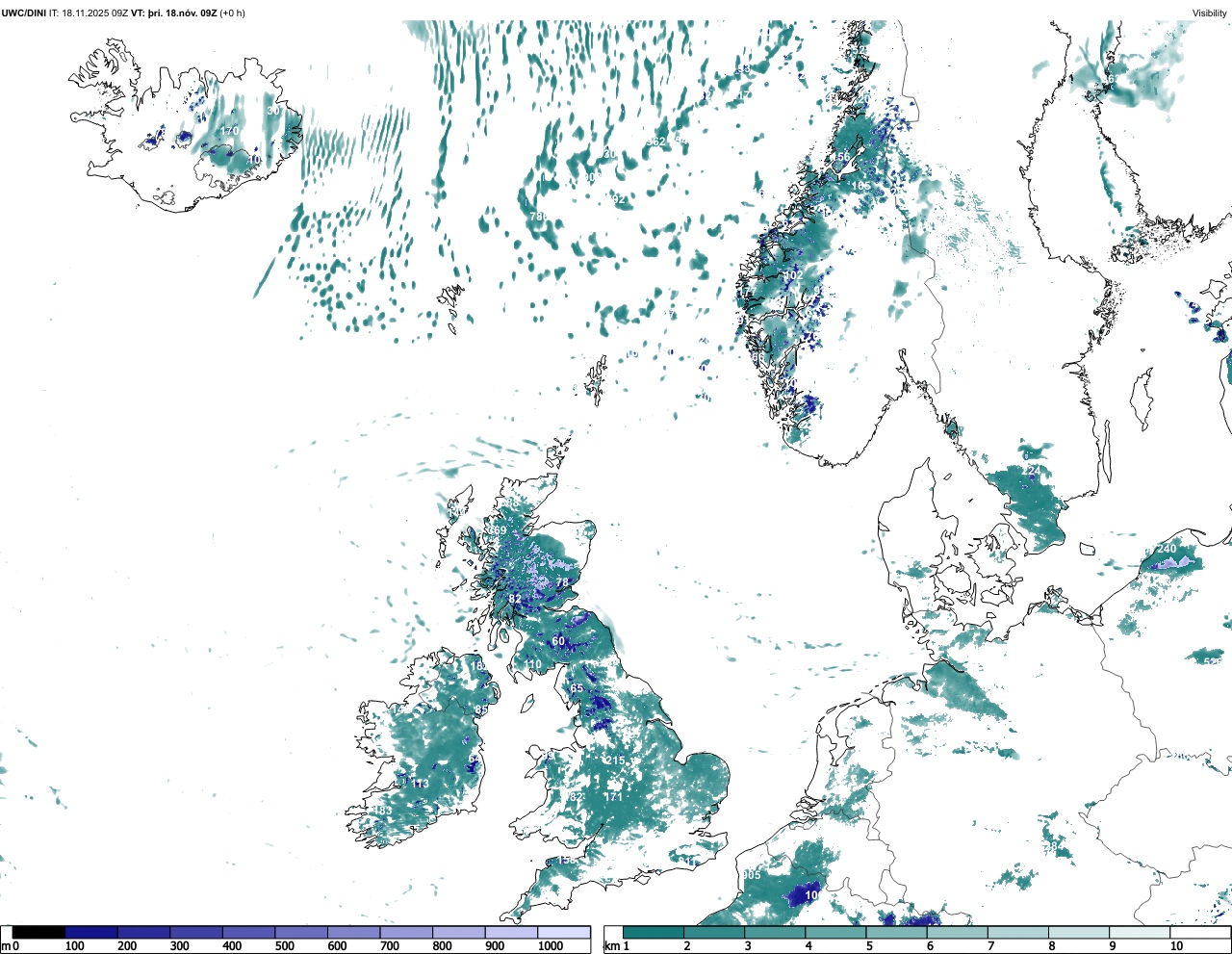Click the '110' value near the Irish Sea
Image resolution: width=1232 pixels, height=954 pixels.
[x=532, y=664]
